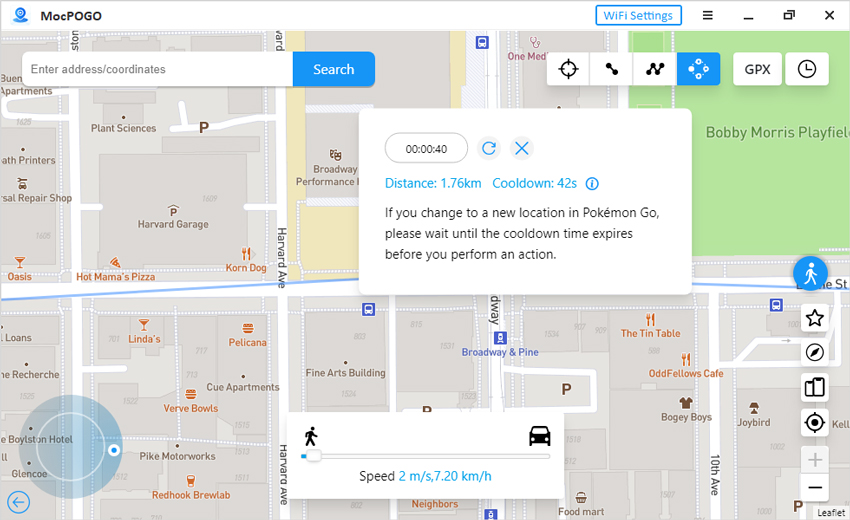Image resolution: width=850 pixels, height=520 pixels.
Task: Click The Tin Table restaurant marker
Action: tap(650, 320)
